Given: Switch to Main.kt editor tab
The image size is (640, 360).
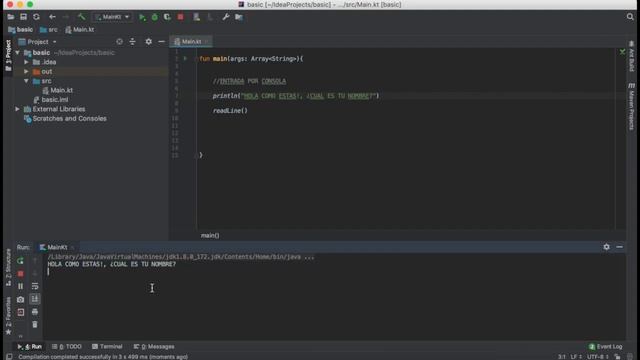Looking at the screenshot, I should pyautogui.click(x=190, y=42).
